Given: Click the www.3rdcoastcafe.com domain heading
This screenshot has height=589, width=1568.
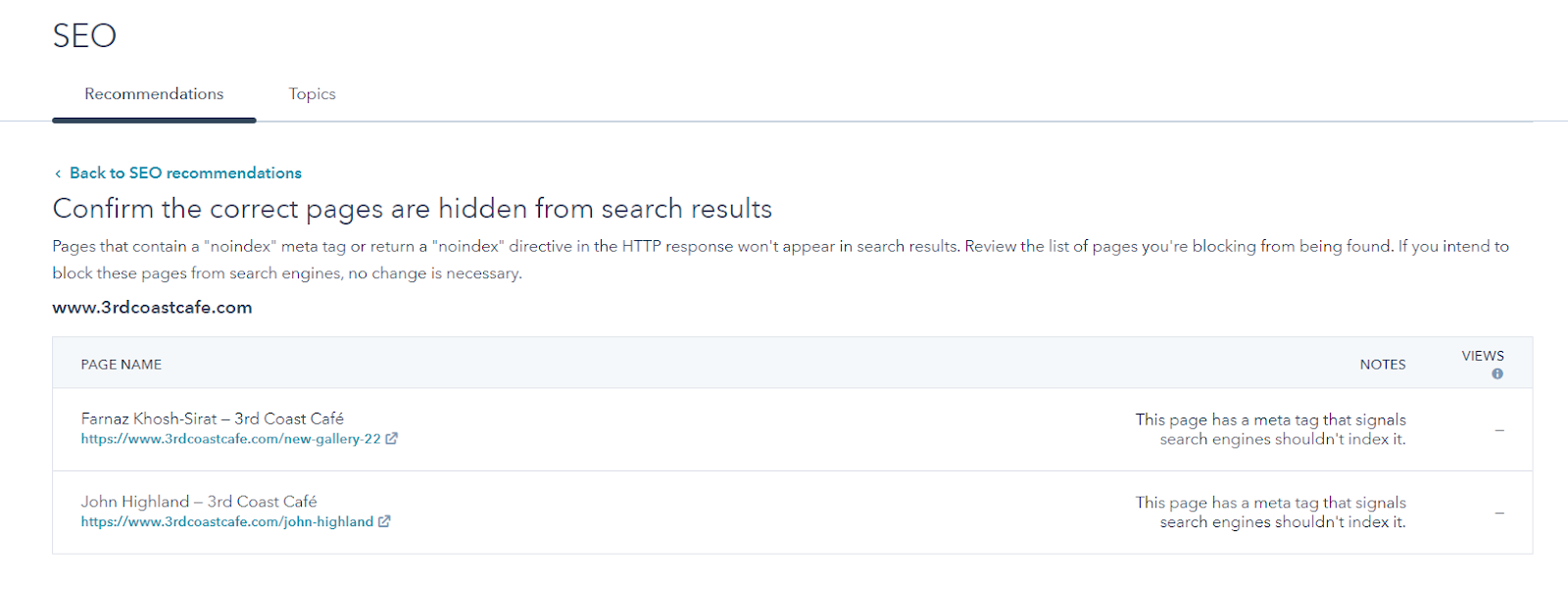Looking at the screenshot, I should tap(152, 308).
